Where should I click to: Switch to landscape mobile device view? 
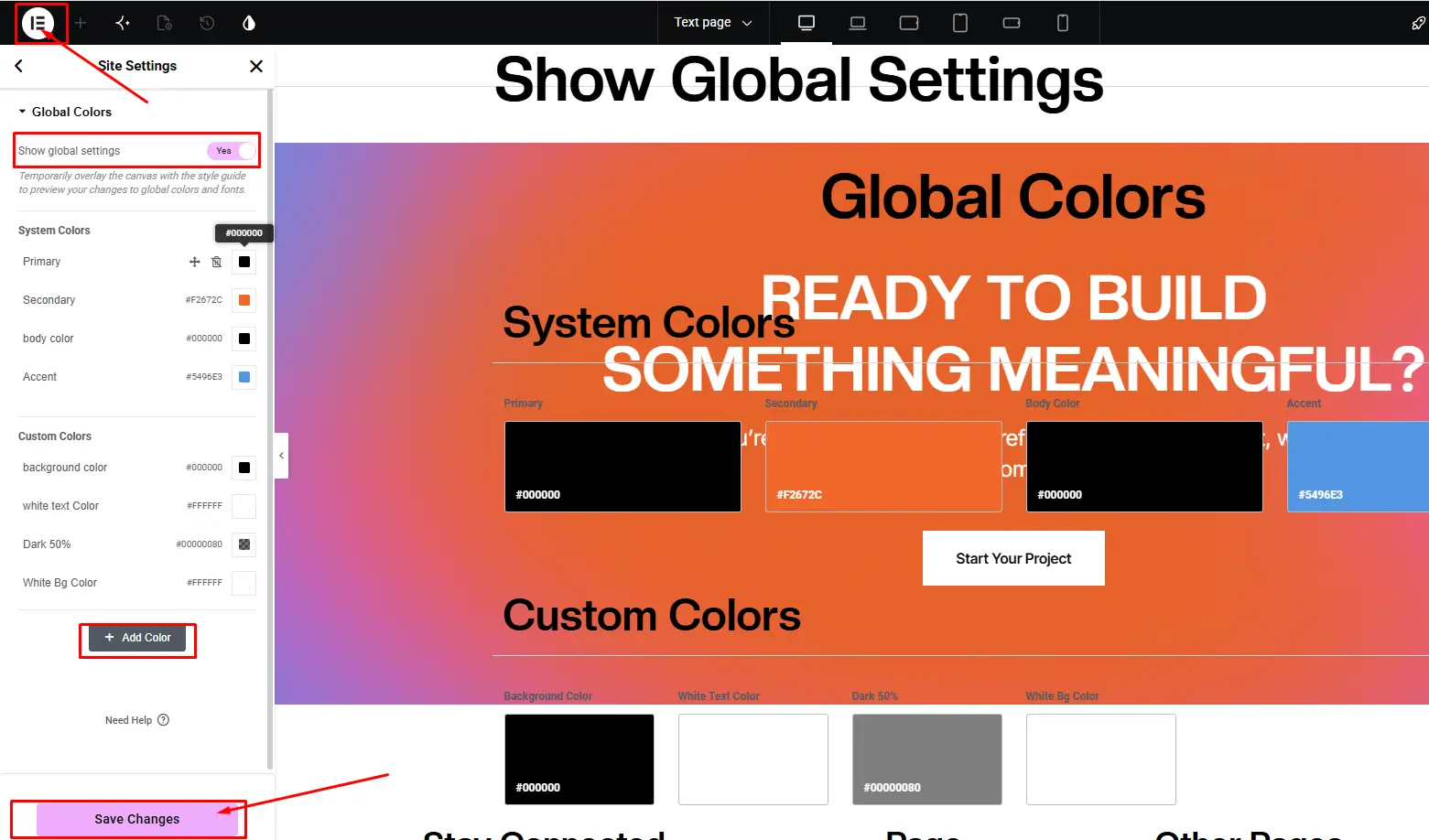click(1012, 23)
